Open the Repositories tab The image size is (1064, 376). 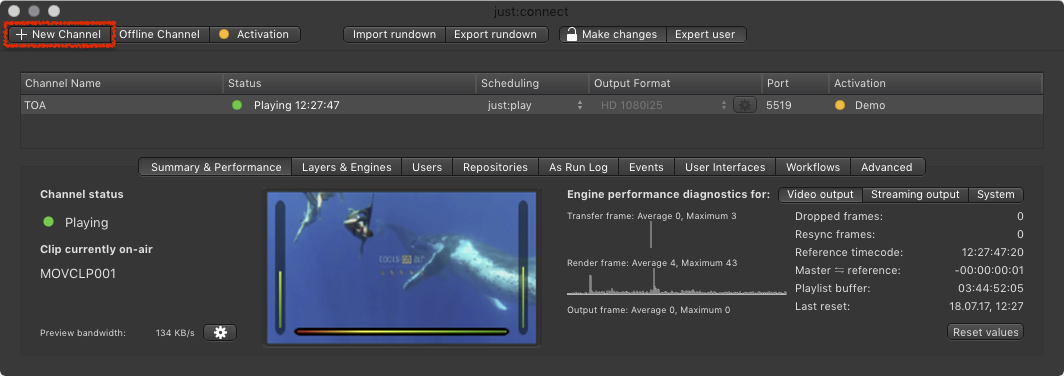click(x=495, y=167)
